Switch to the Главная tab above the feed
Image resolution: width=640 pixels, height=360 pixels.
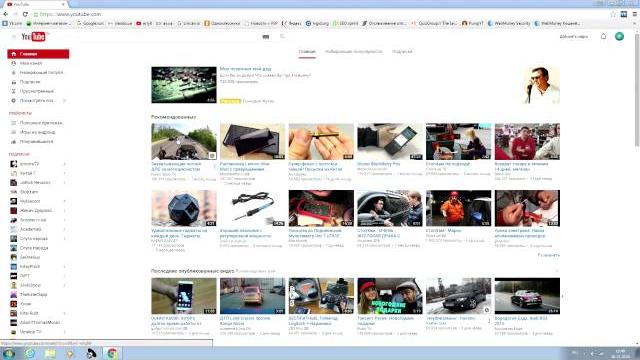[x=307, y=52]
